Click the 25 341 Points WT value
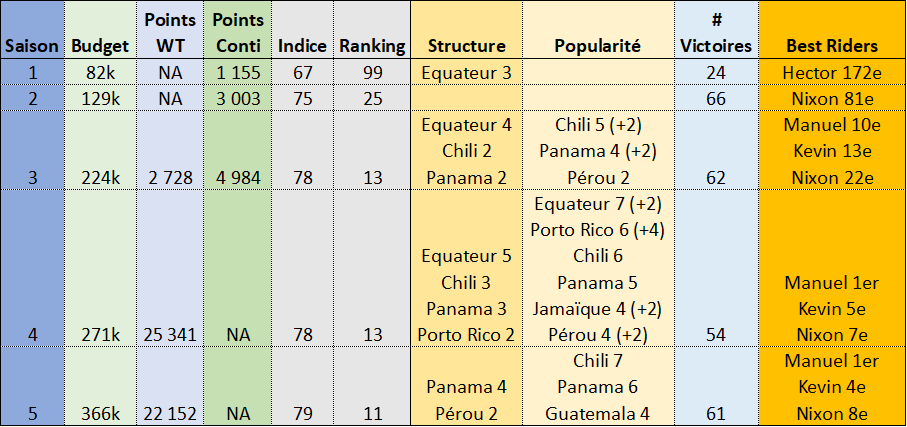 click(170, 334)
